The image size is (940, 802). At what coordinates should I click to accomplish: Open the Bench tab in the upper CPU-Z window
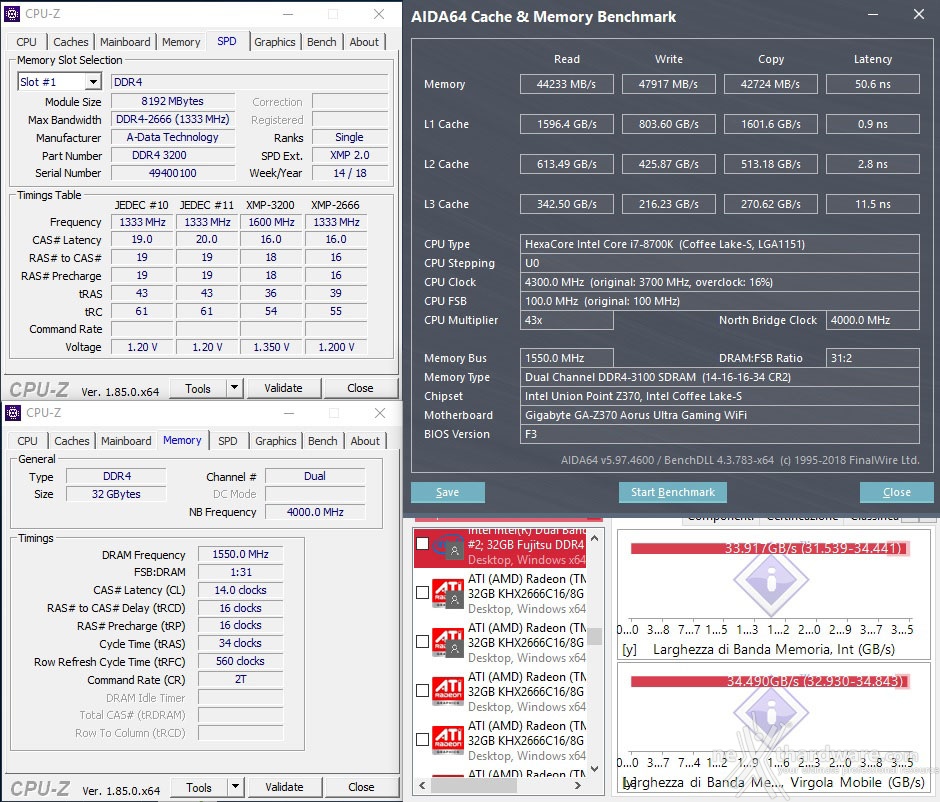pos(321,42)
